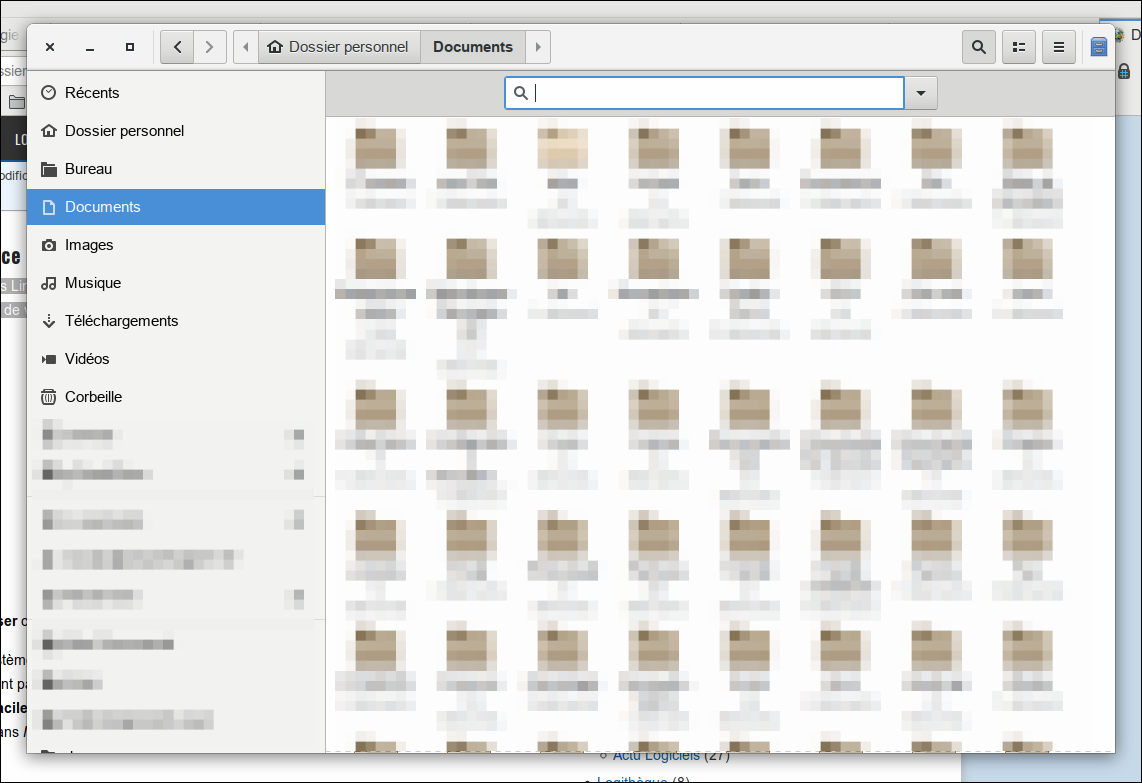The image size is (1142, 783).
Task: Click the Documents path bar button
Action: [473, 47]
